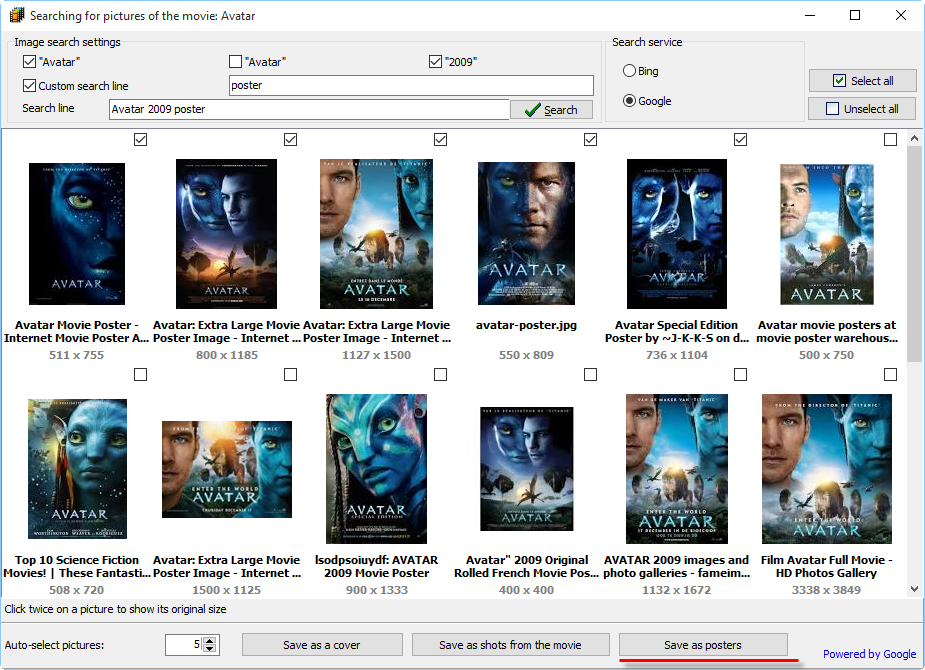Select the lsodpsoiuydf AVATAR 2009 thumbnail

[x=376, y=469]
